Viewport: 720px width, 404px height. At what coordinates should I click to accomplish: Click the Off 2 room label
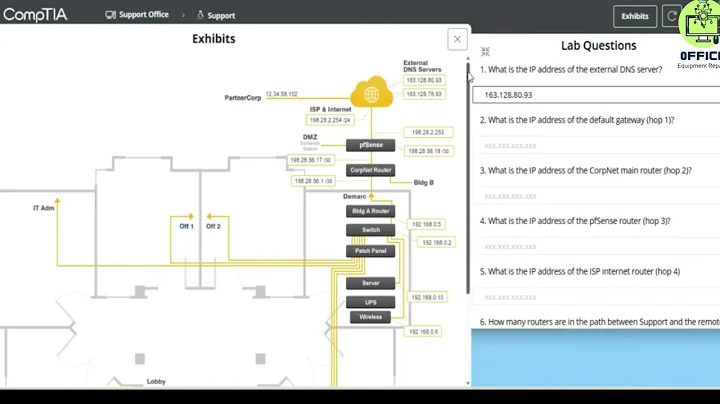pos(213,226)
